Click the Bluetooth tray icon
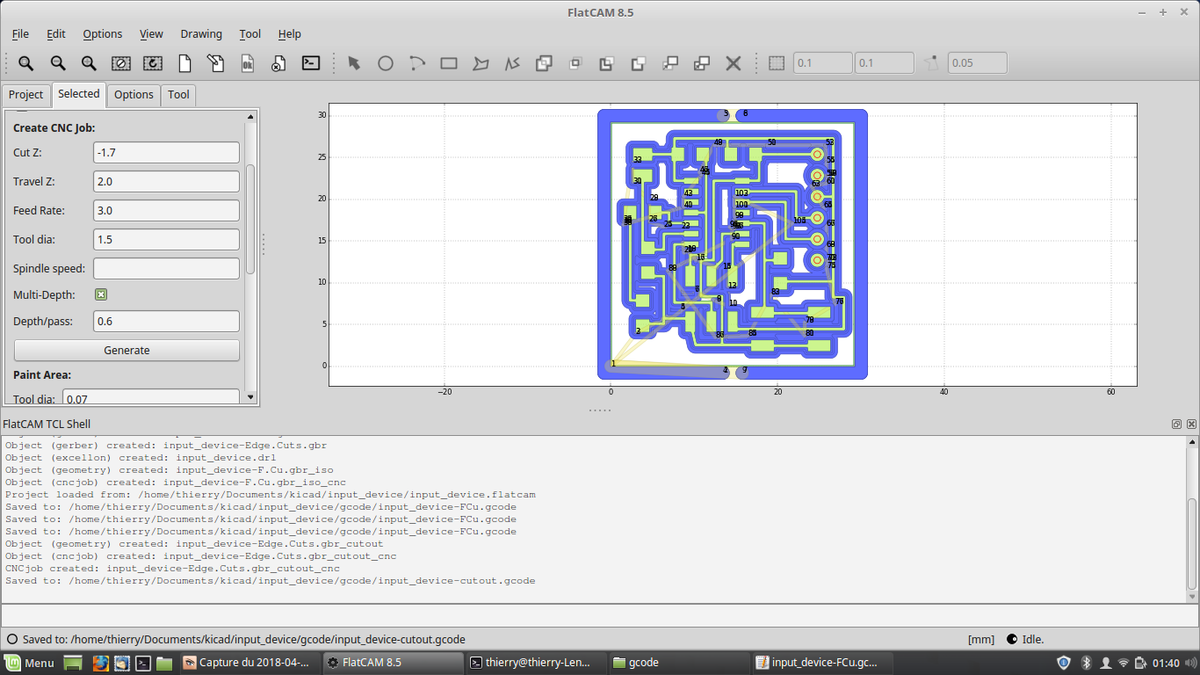Screen dimensions: 1200x675 tap(1086, 662)
